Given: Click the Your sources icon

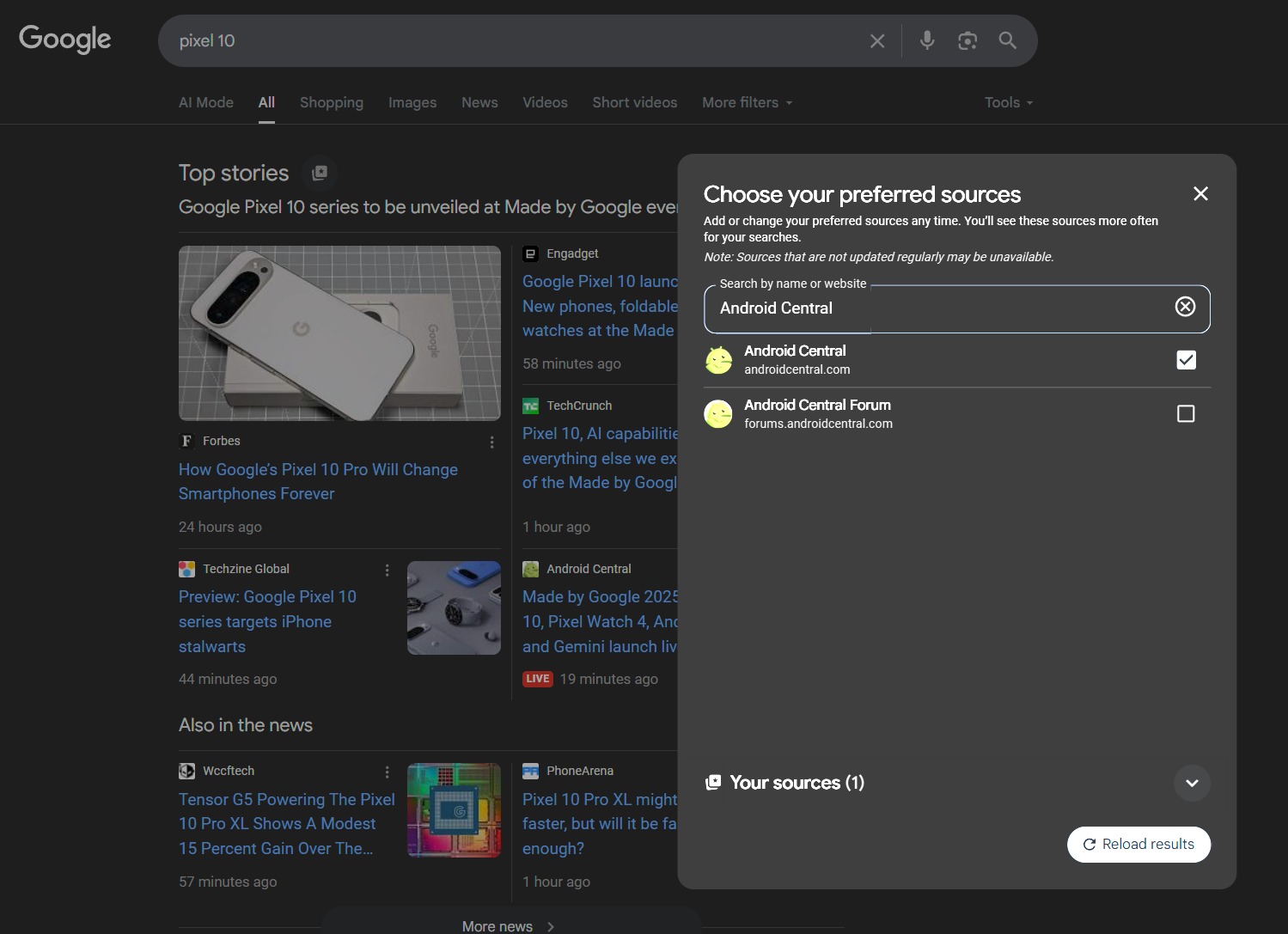Looking at the screenshot, I should (x=713, y=782).
